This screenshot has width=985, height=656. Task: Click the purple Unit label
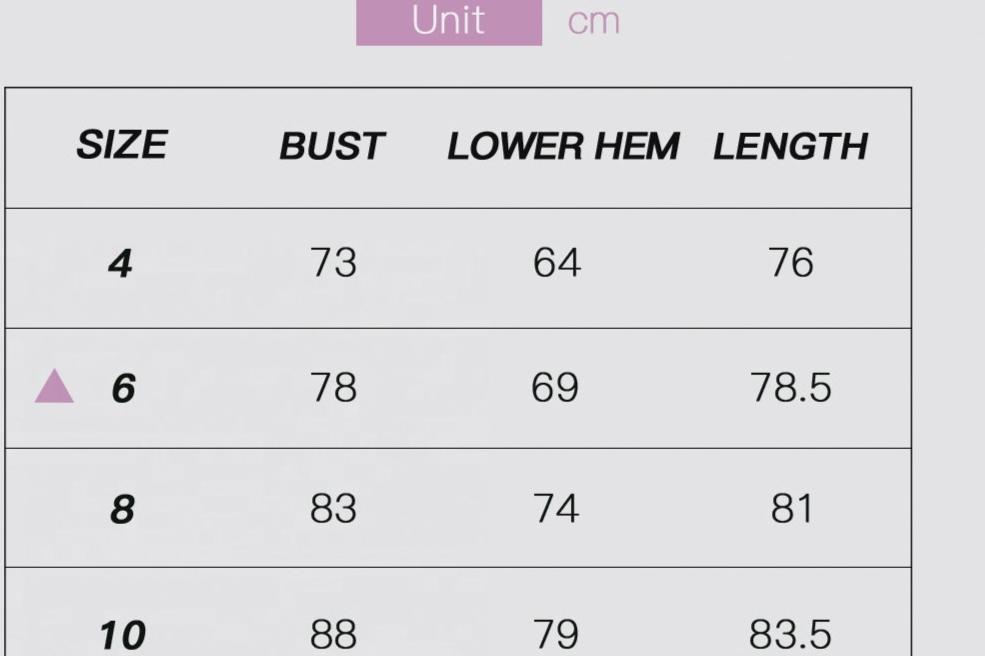[448, 21]
